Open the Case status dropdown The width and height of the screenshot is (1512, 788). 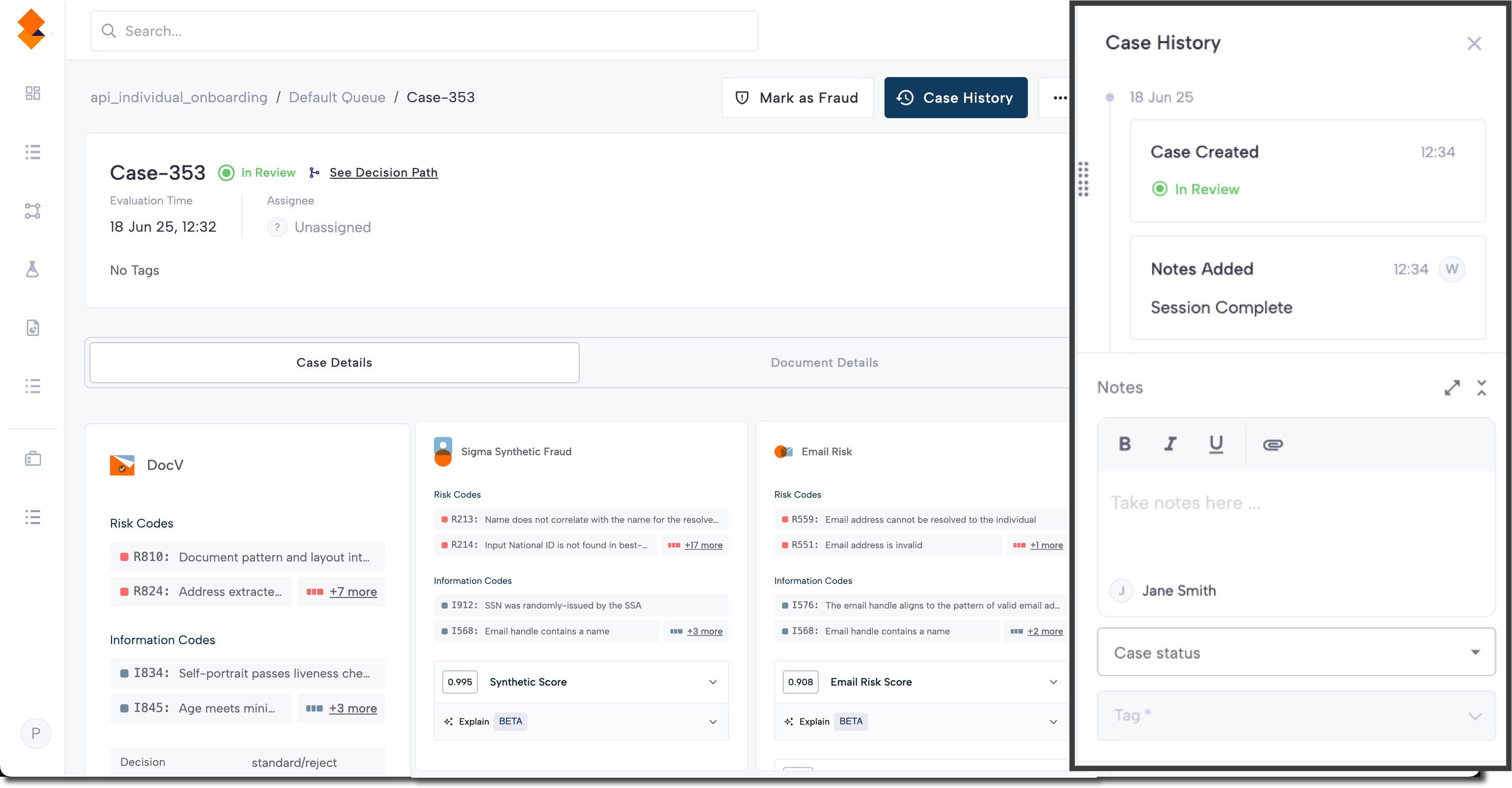pos(1296,652)
